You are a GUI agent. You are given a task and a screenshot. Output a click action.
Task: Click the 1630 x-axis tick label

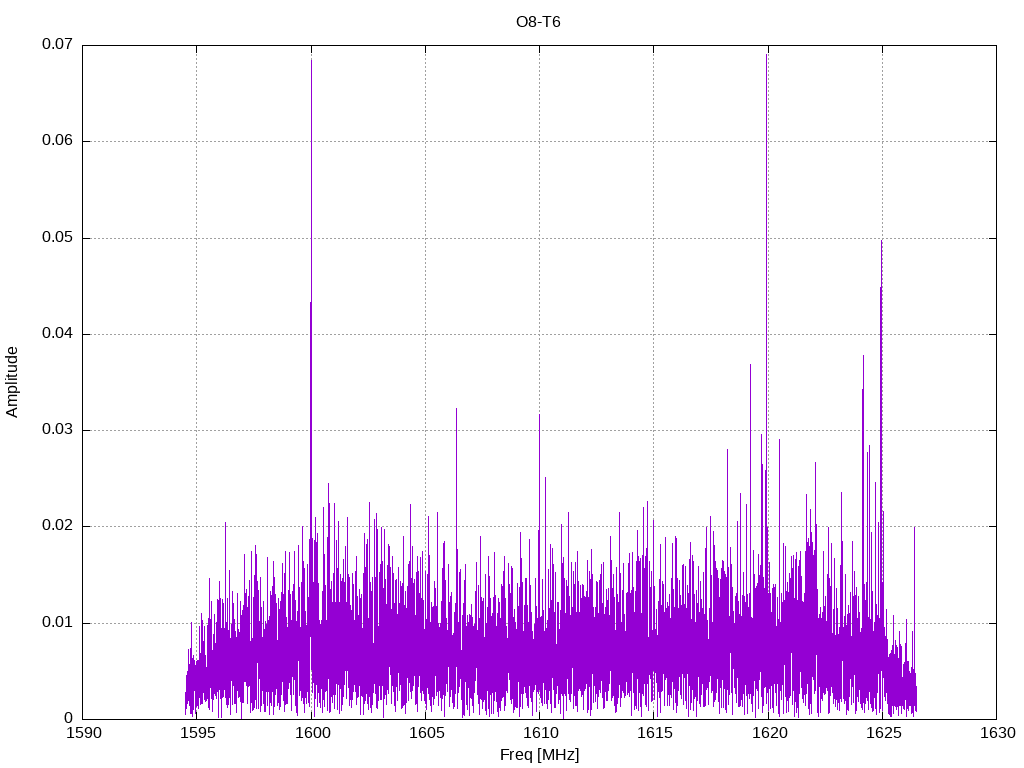[x=997, y=733]
